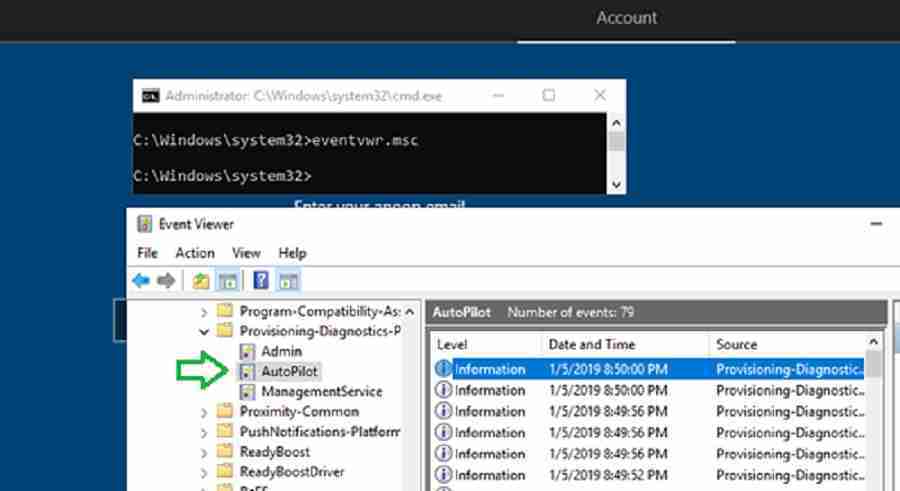The image size is (900, 491).
Task: Select the ManagementService log icon
Action: point(247,392)
